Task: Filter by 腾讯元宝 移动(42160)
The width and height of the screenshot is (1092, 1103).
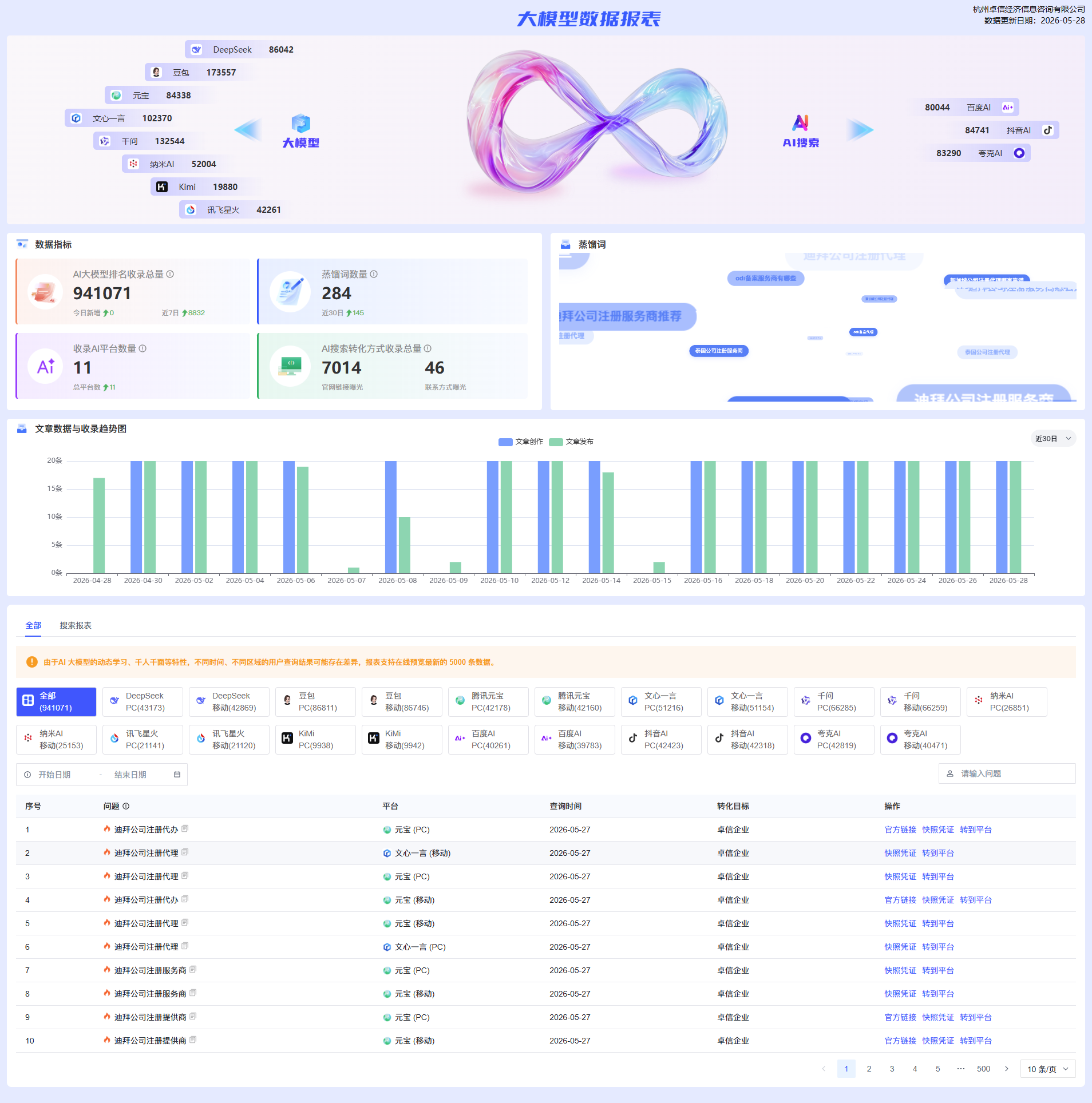Action: [x=575, y=702]
